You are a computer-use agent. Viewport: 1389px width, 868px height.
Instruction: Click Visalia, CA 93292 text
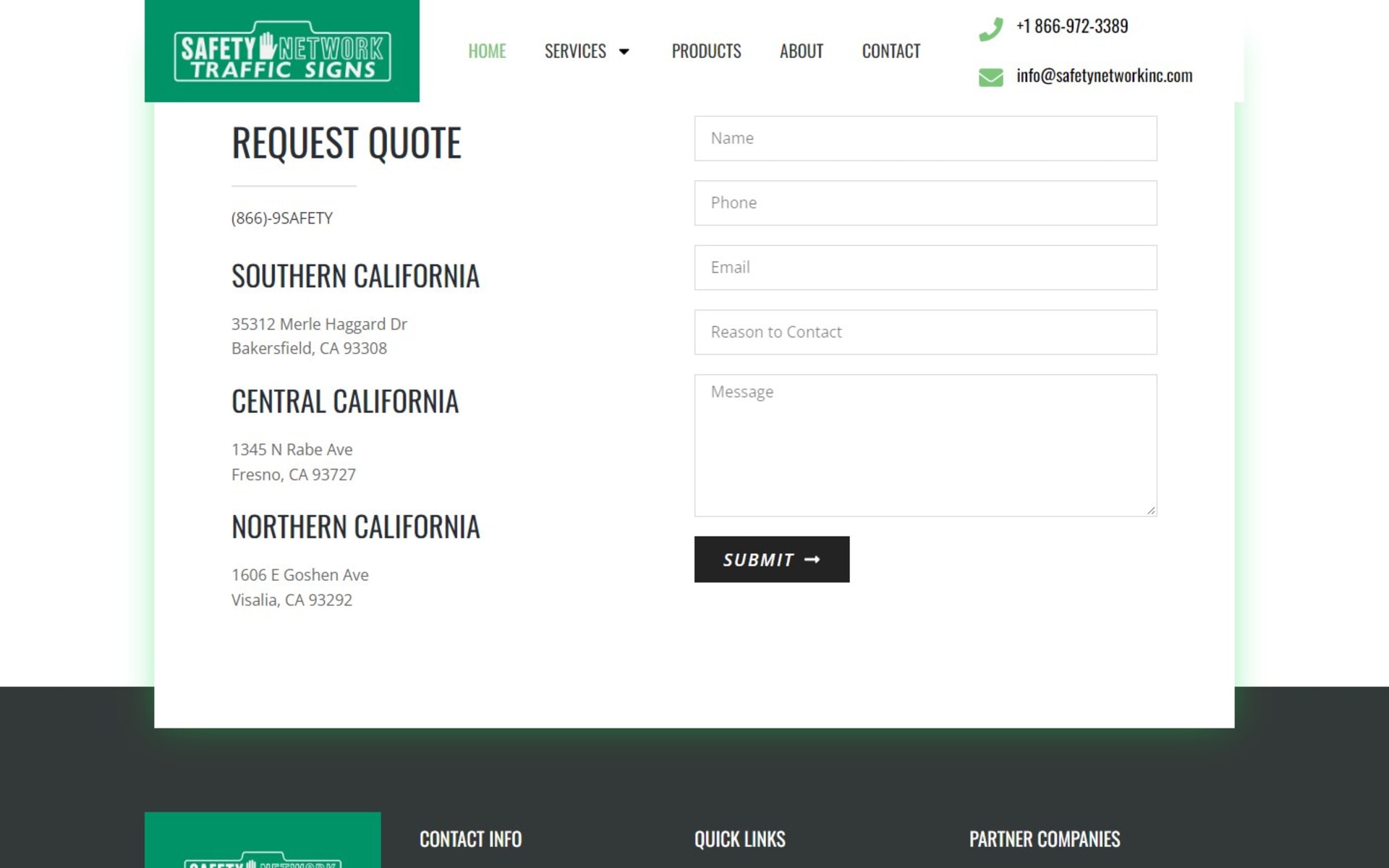click(x=292, y=600)
